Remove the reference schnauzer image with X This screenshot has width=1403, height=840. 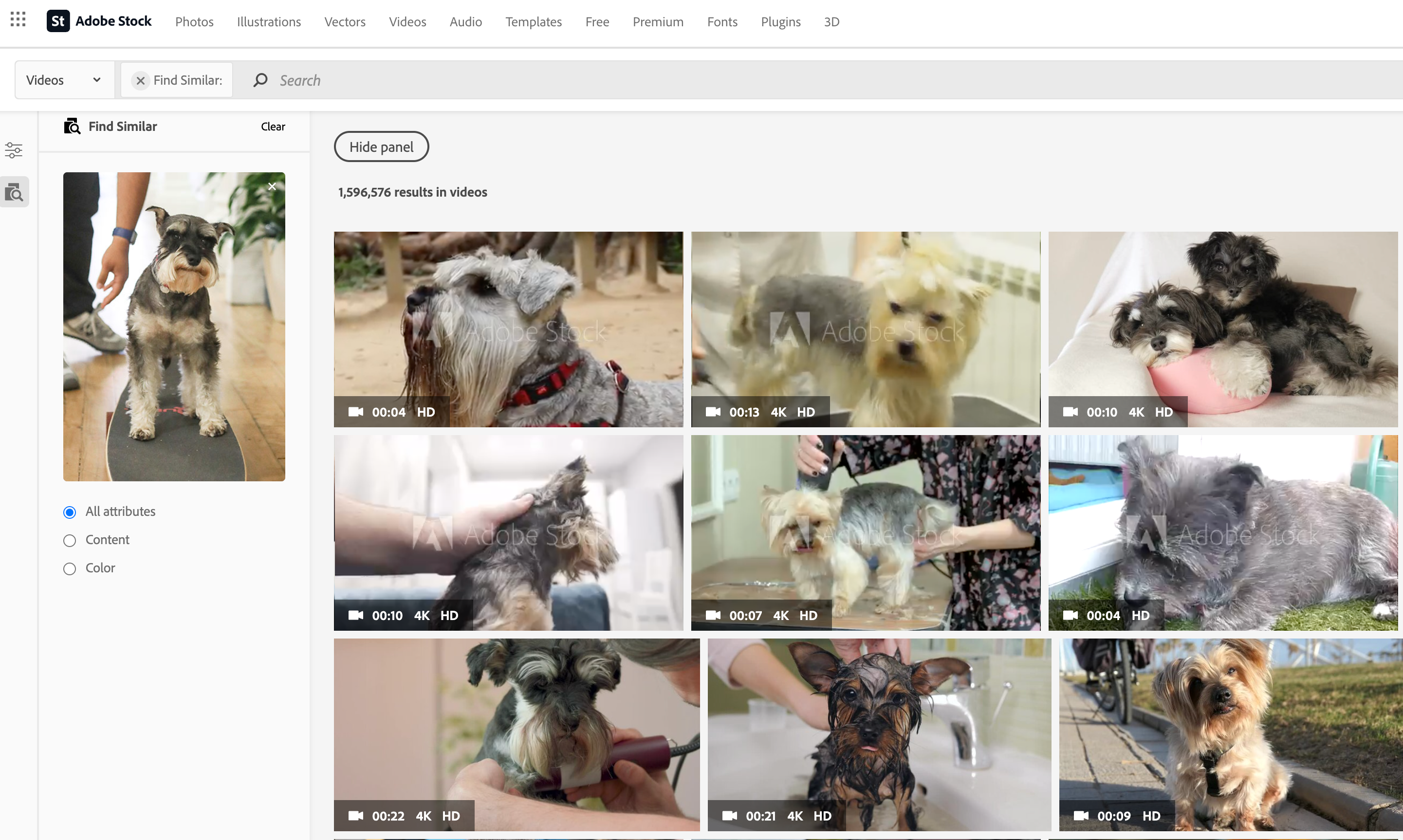pyautogui.click(x=272, y=187)
